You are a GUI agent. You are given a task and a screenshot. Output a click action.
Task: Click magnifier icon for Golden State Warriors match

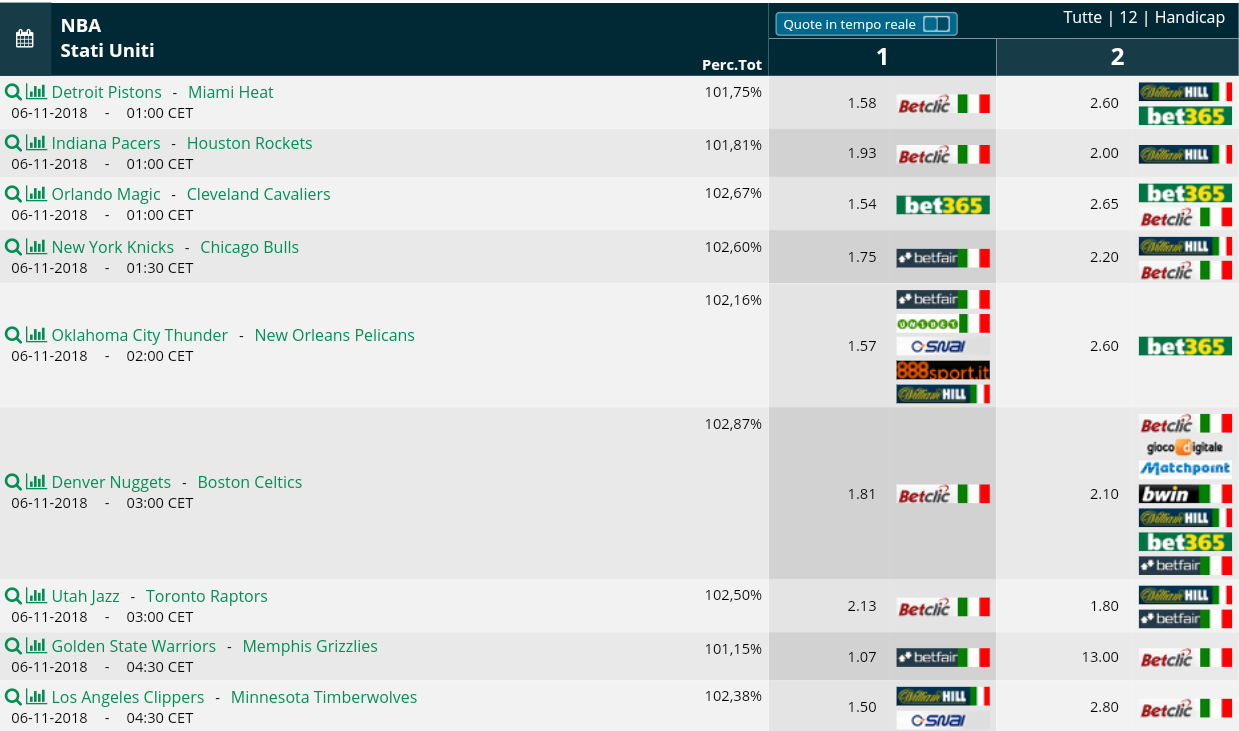pyautogui.click(x=13, y=646)
